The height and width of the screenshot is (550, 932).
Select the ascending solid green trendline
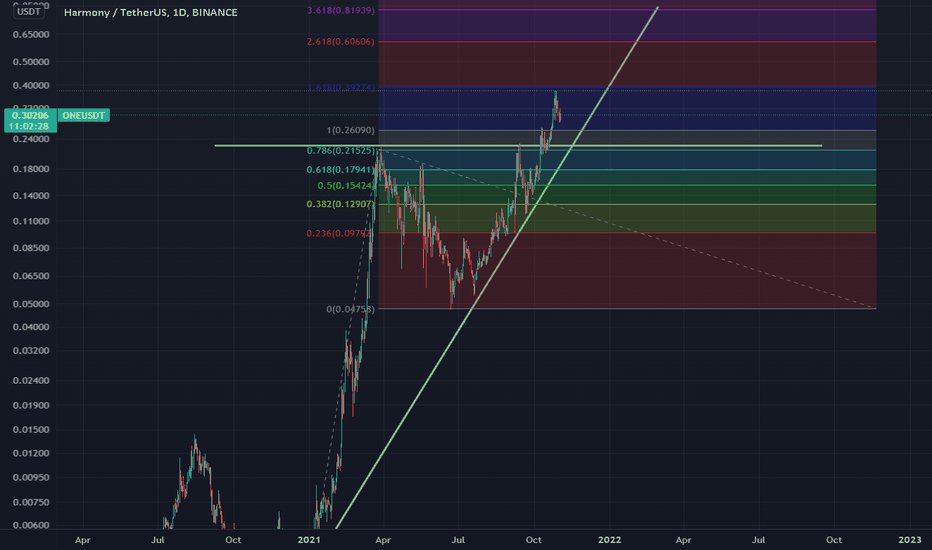(497, 267)
